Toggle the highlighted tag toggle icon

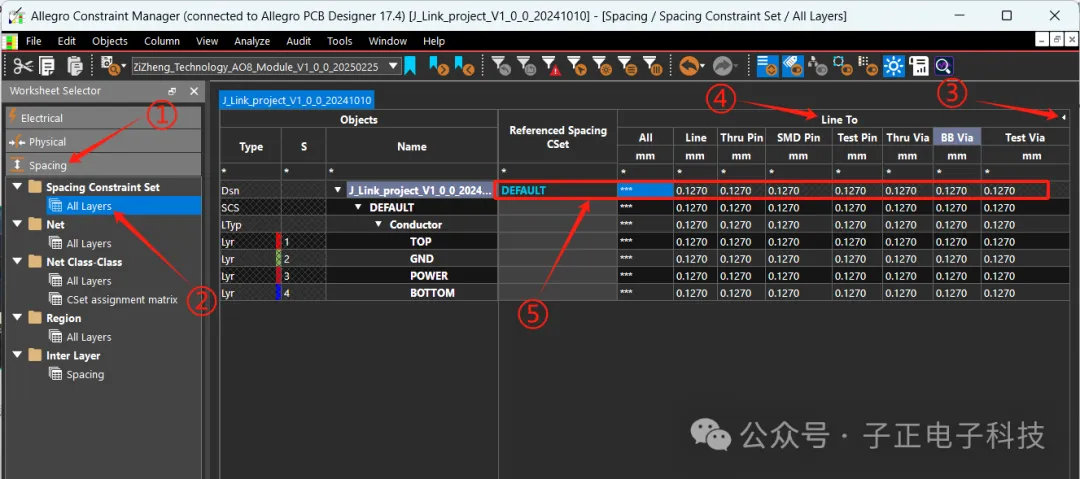(x=791, y=66)
